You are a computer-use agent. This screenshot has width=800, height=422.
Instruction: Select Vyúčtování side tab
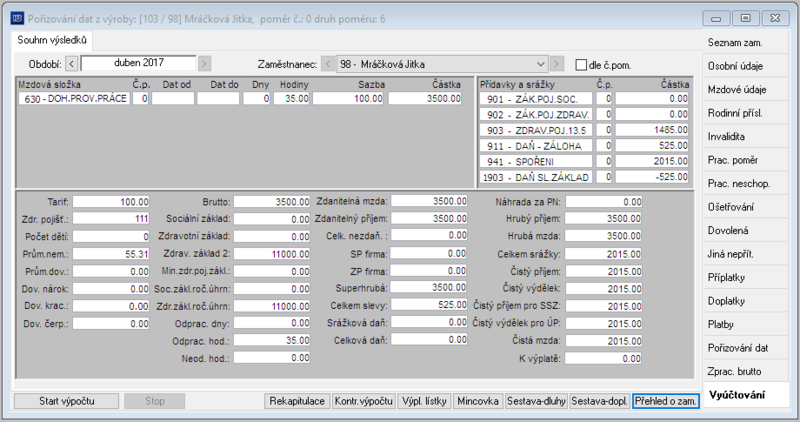(745, 395)
